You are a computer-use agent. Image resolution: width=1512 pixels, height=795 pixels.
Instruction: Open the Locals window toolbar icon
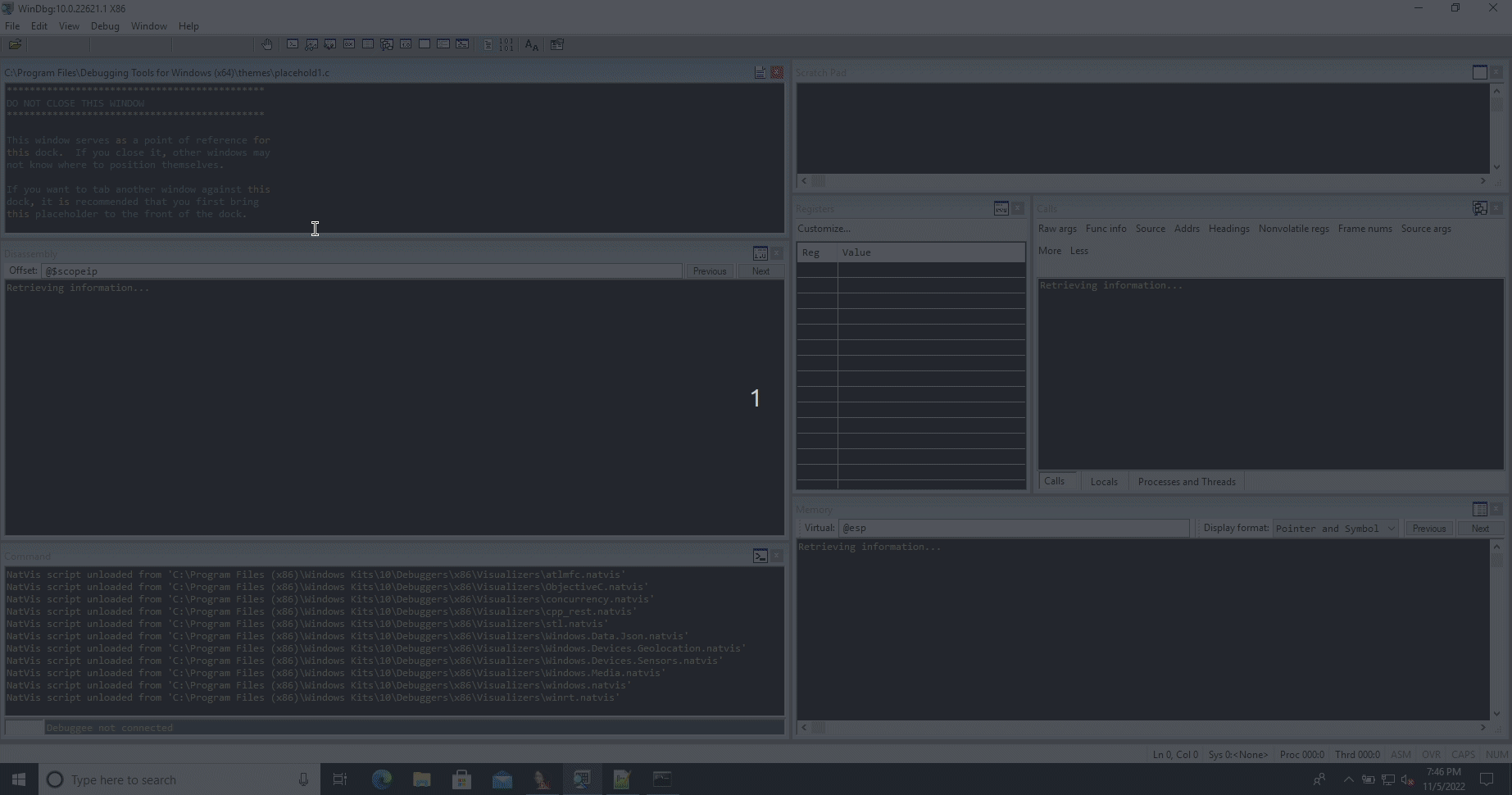330,45
